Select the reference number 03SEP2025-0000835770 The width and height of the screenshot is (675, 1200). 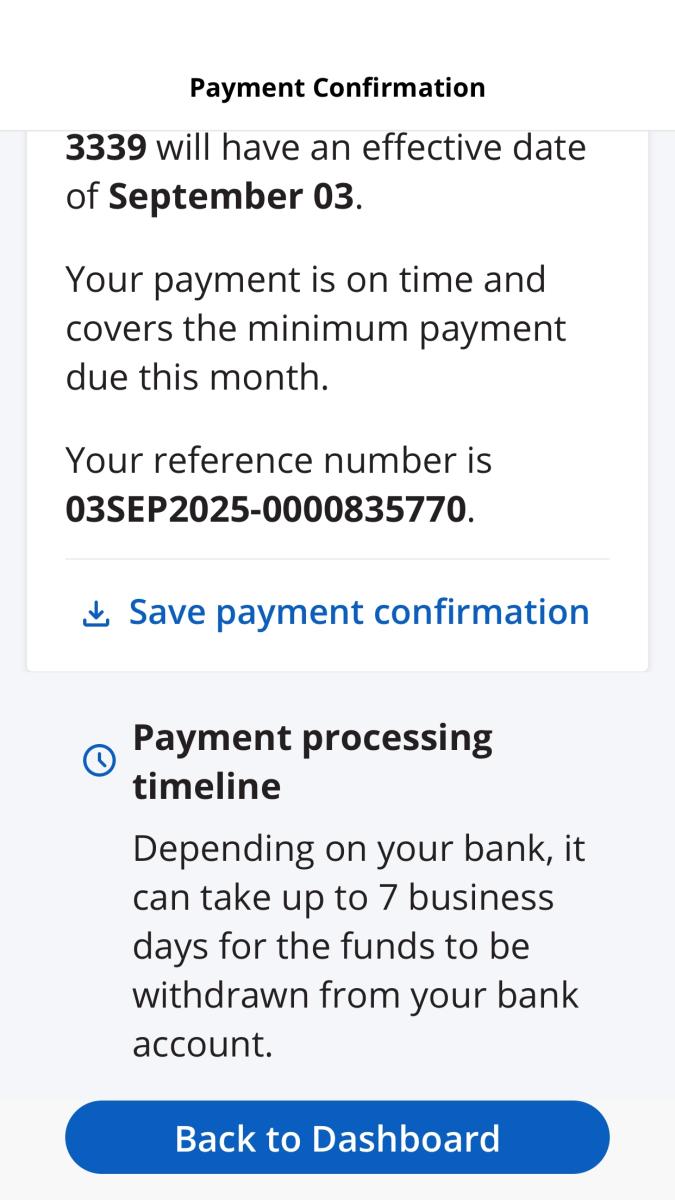[x=265, y=509]
